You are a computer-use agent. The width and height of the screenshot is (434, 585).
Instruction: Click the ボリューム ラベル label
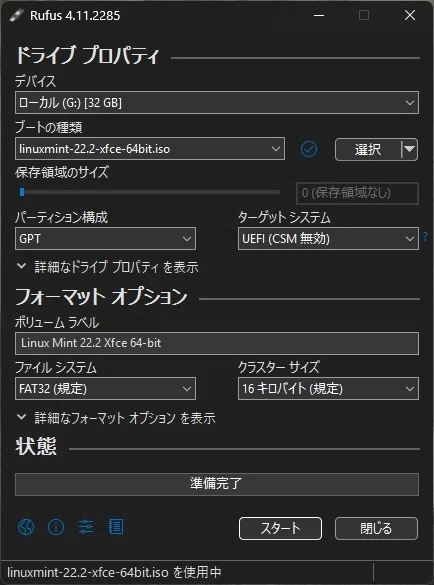click(57, 322)
